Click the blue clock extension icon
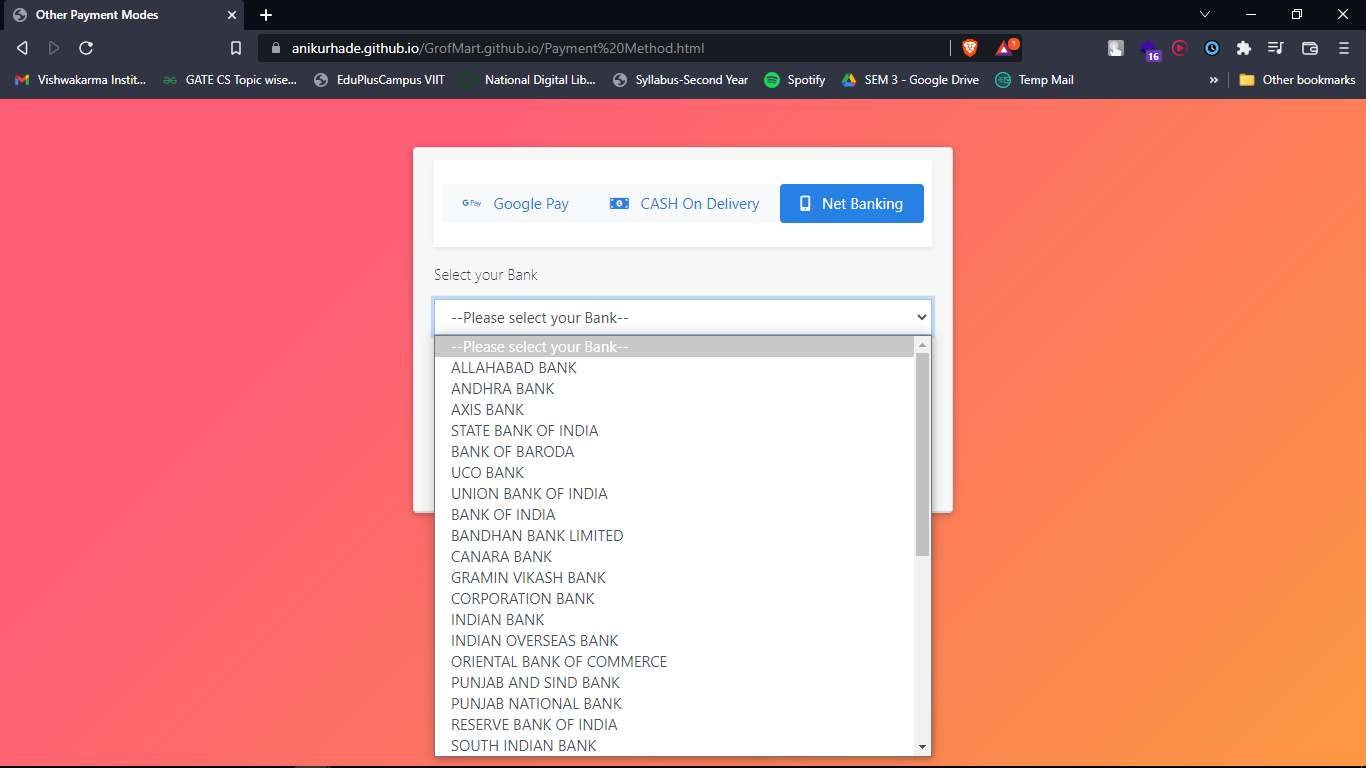The width and height of the screenshot is (1366, 768). 1212,48
